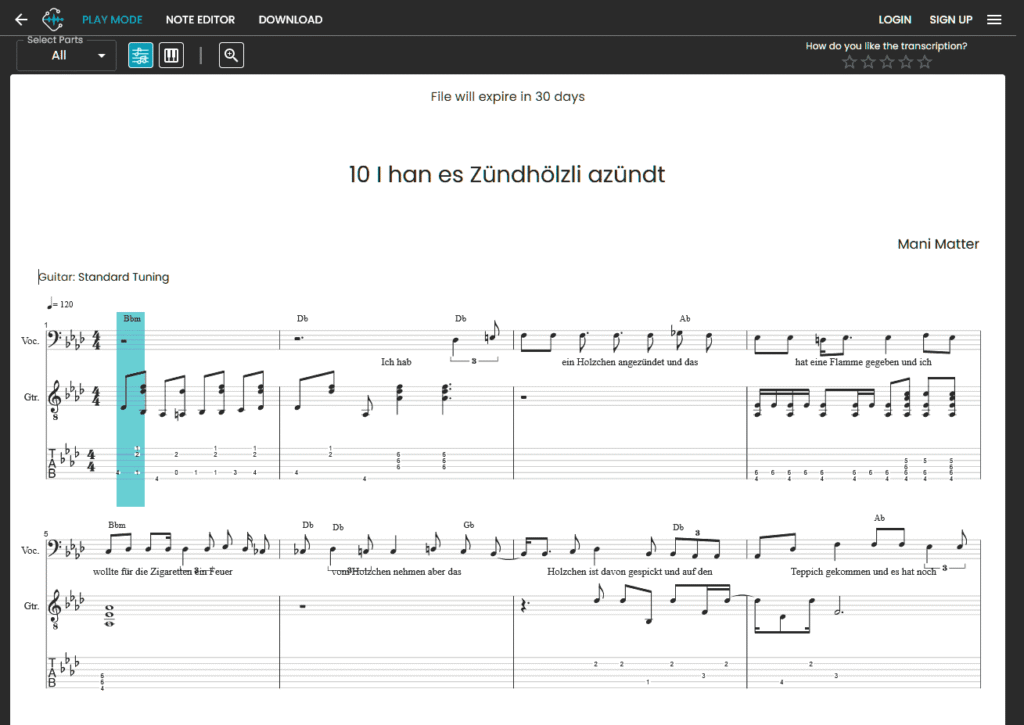Switch to Note Editor mode
Screen dimensions: 1024x725
(200, 19)
